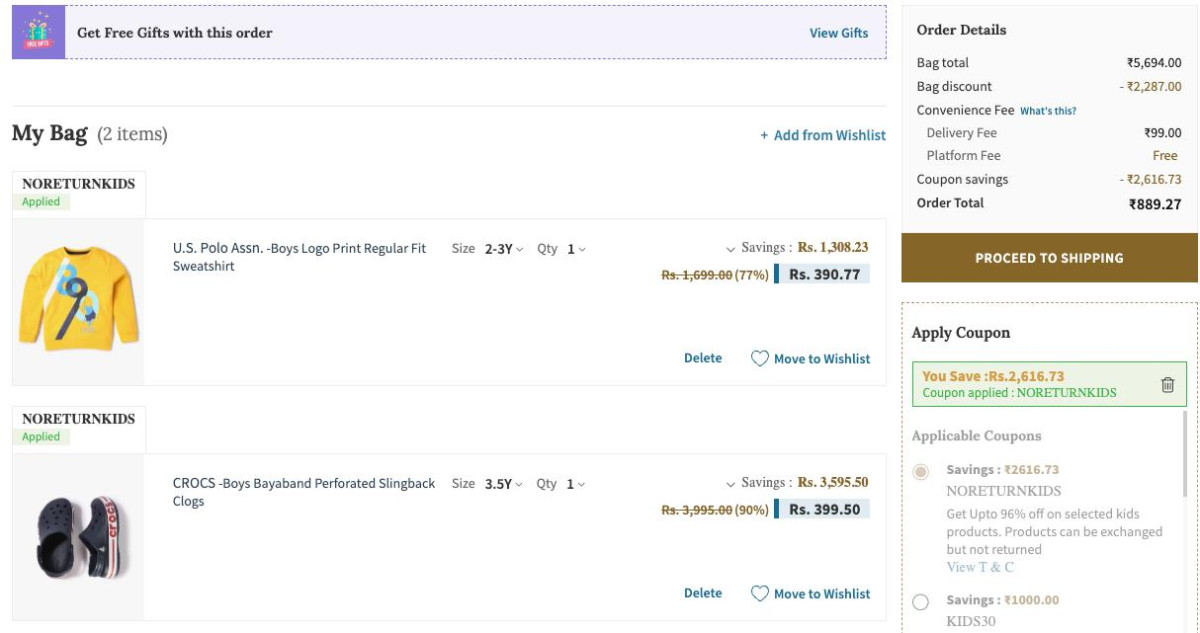Image resolution: width=1200 pixels, height=633 pixels.
Task: Open the CROCS clogs product thumbnail
Action: (79, 537)
